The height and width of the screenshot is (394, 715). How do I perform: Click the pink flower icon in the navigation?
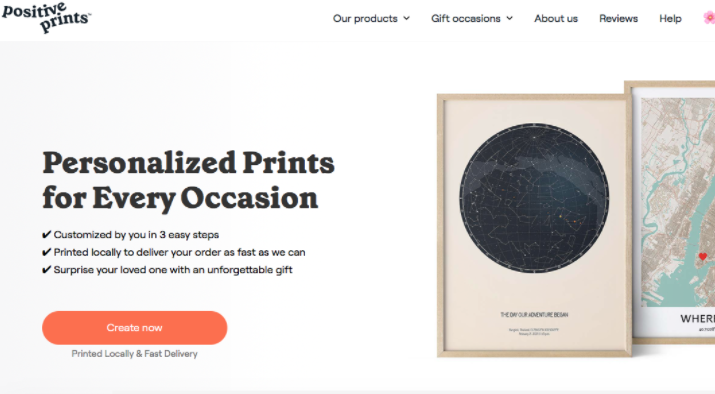pyautogui.click(x=710, y=18)
